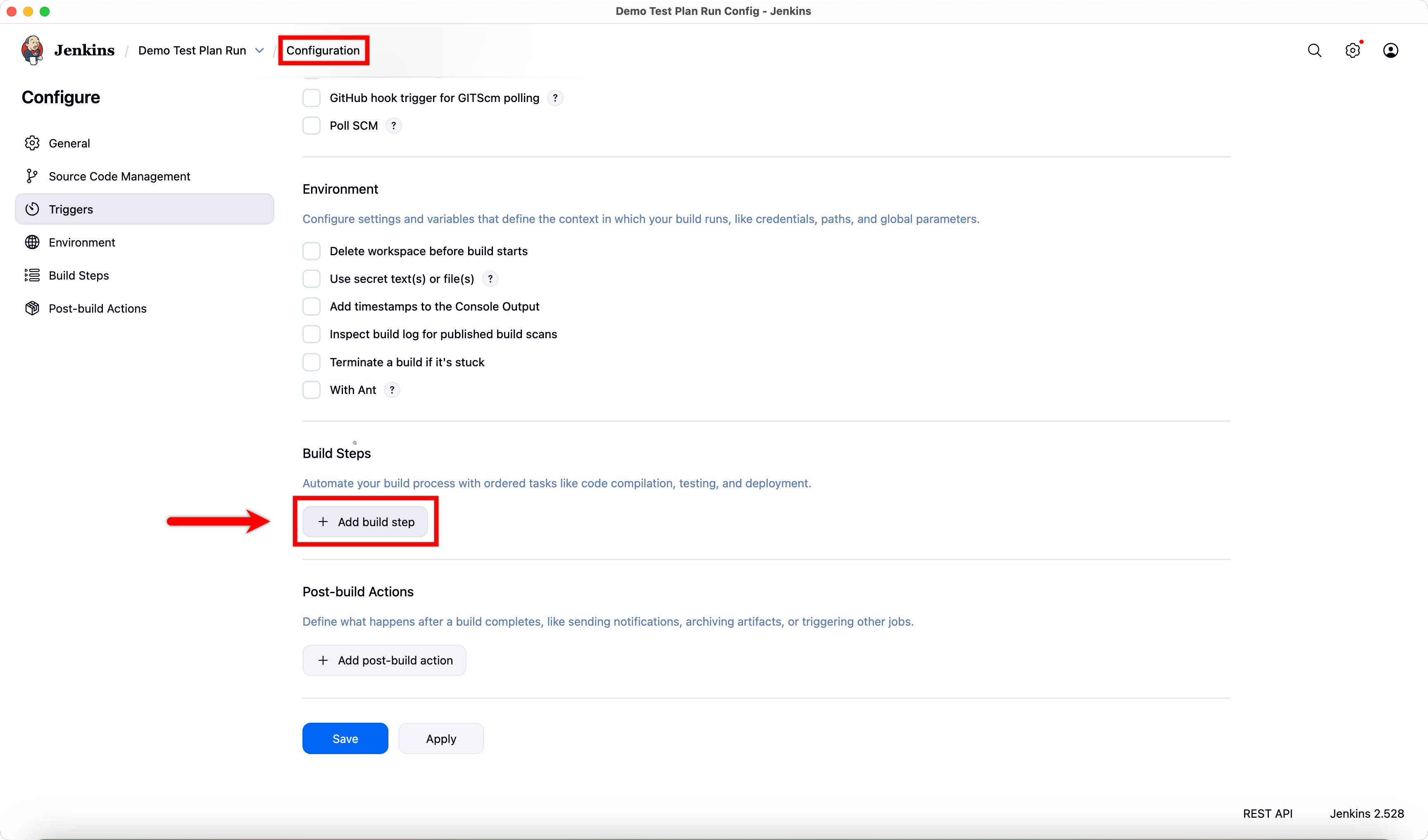Open the Add build step dropdown
This screenshot has width=1428, height=840.
click(366, 522)
